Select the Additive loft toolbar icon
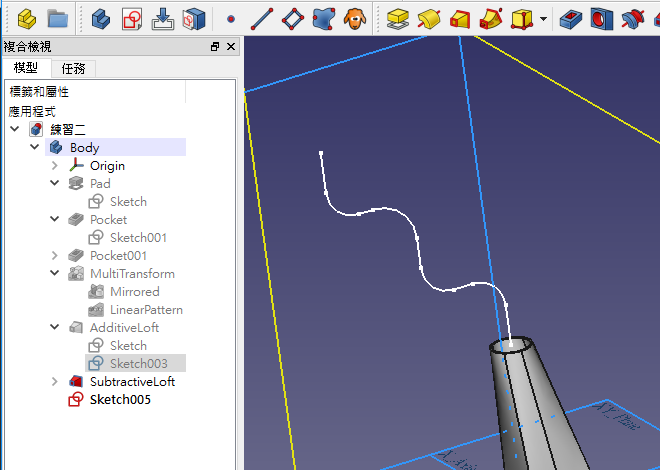 tap(460, 19)
